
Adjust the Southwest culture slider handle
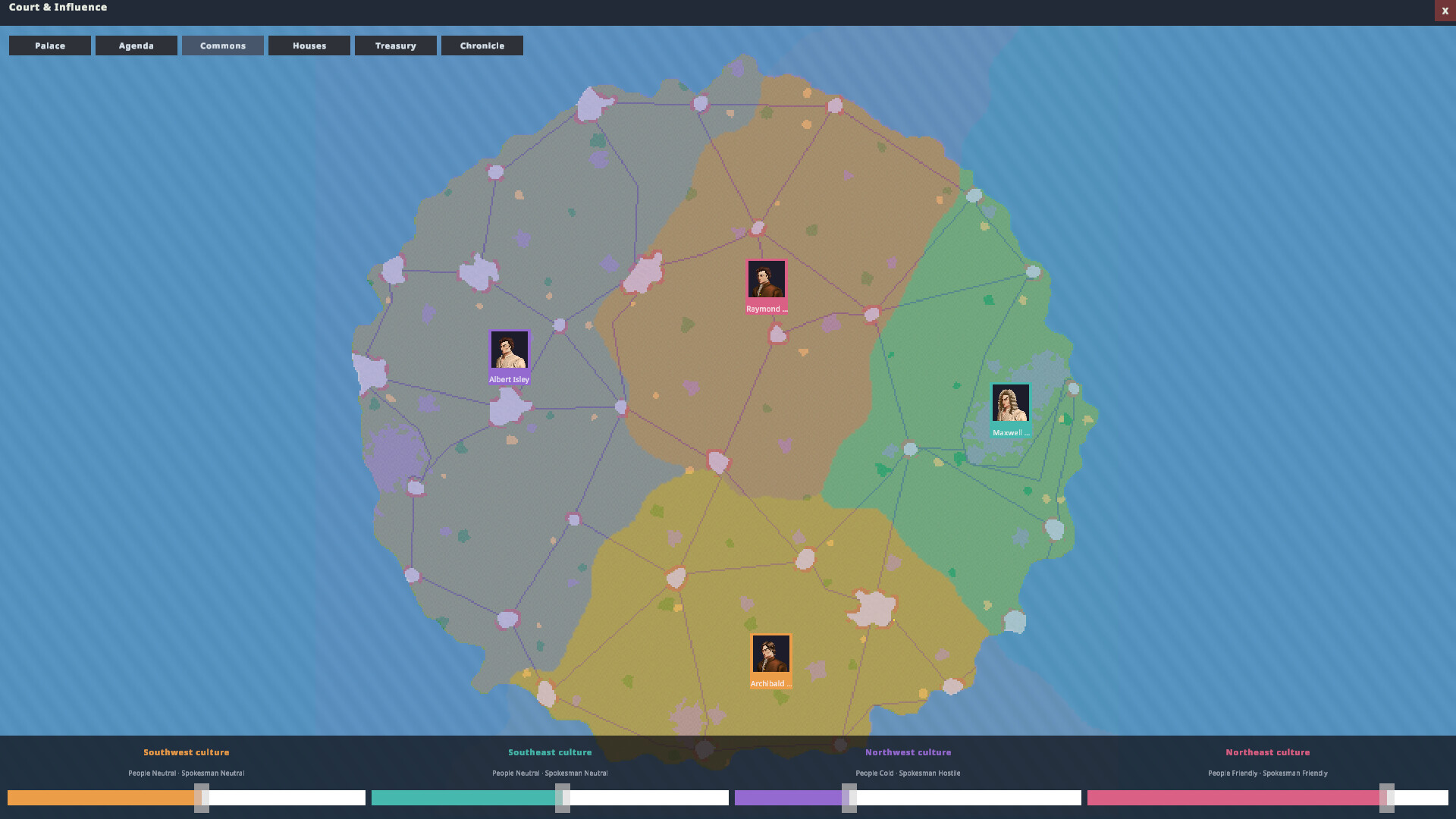(x=202, y=798)
